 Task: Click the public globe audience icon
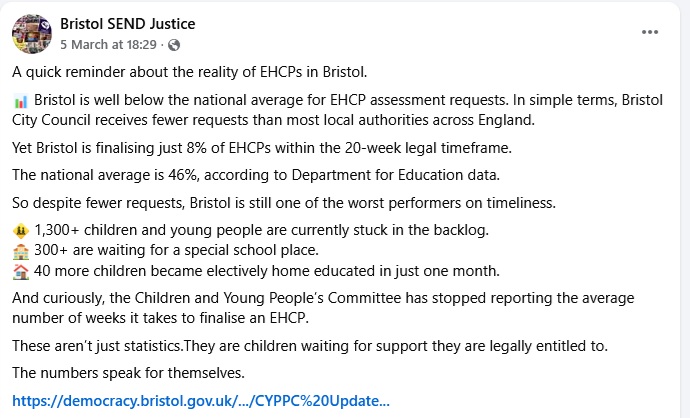point(175,45)
